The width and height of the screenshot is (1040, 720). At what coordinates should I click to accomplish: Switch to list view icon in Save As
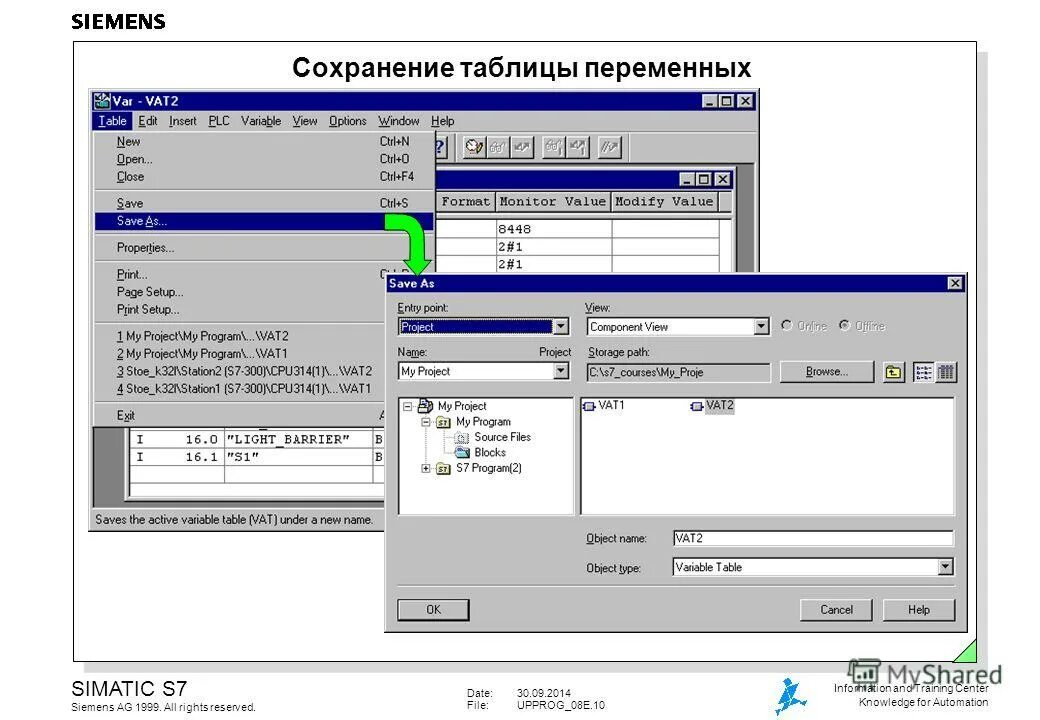point(923,373)
